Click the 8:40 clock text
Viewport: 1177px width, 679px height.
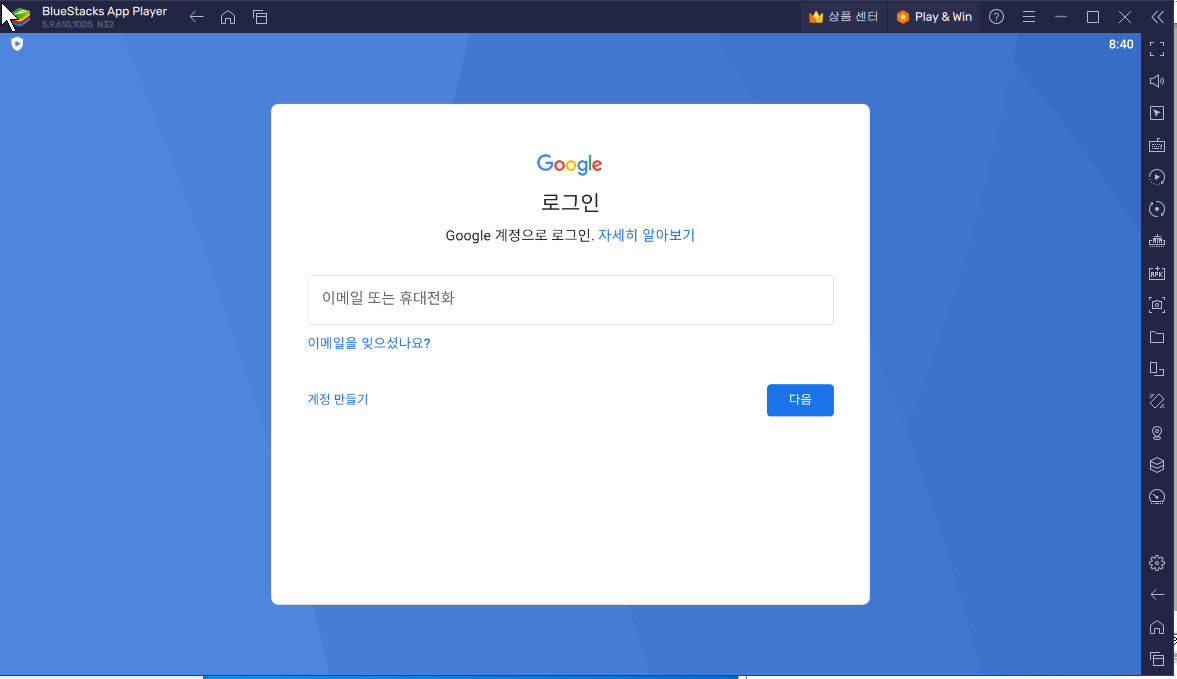[x=1121, y=44]
